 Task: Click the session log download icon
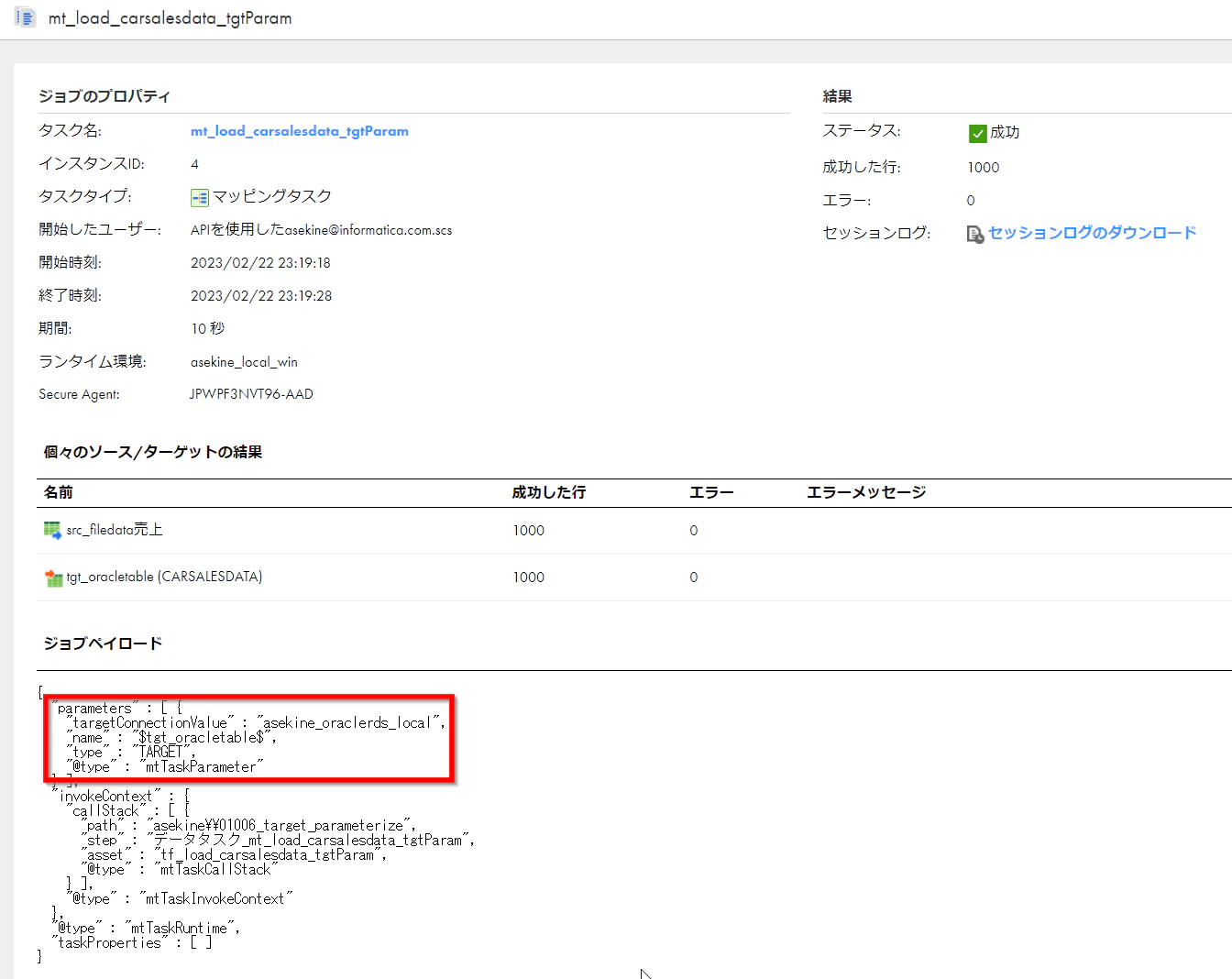[x=975, y=235]
